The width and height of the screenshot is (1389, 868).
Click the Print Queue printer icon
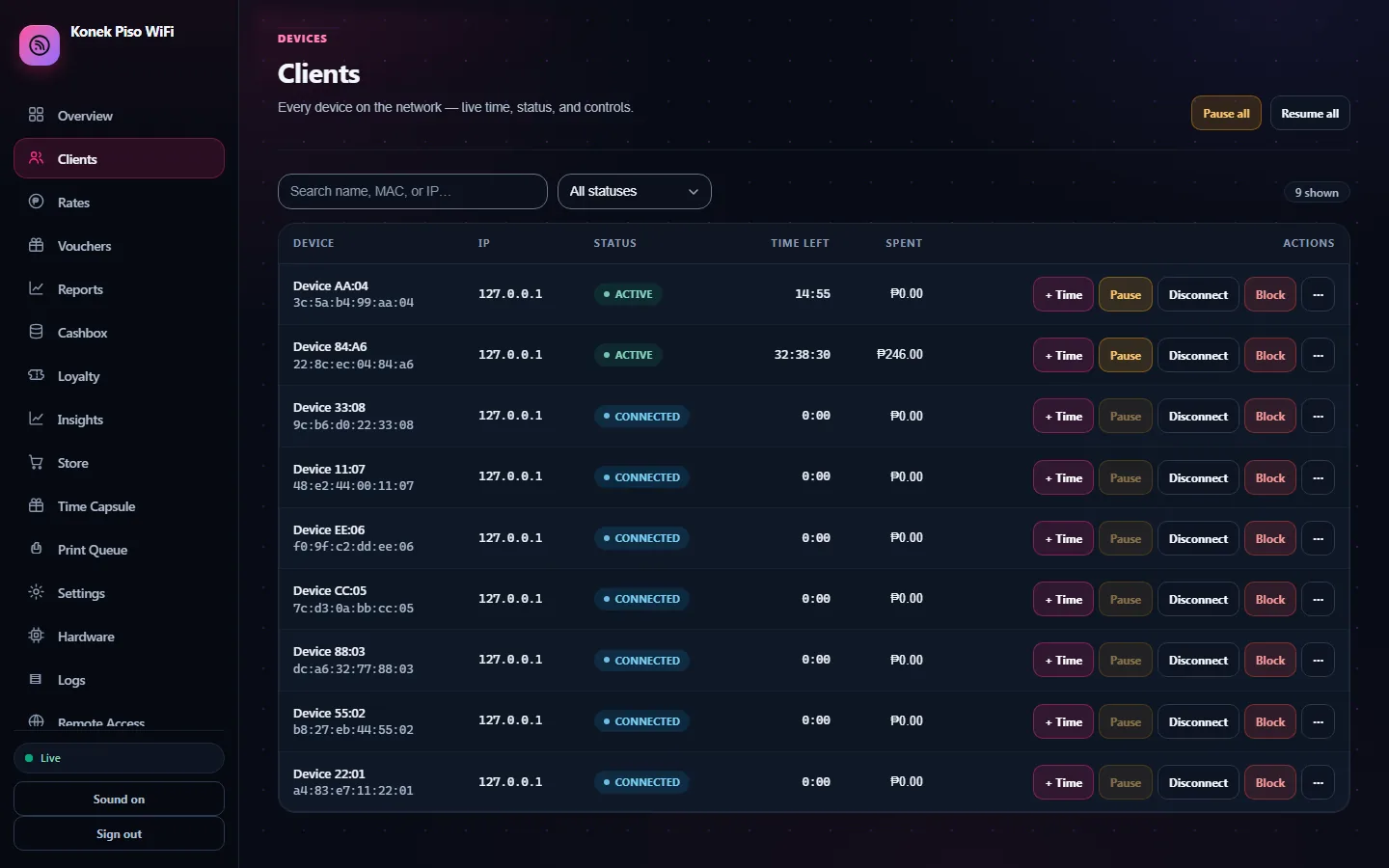37,549
